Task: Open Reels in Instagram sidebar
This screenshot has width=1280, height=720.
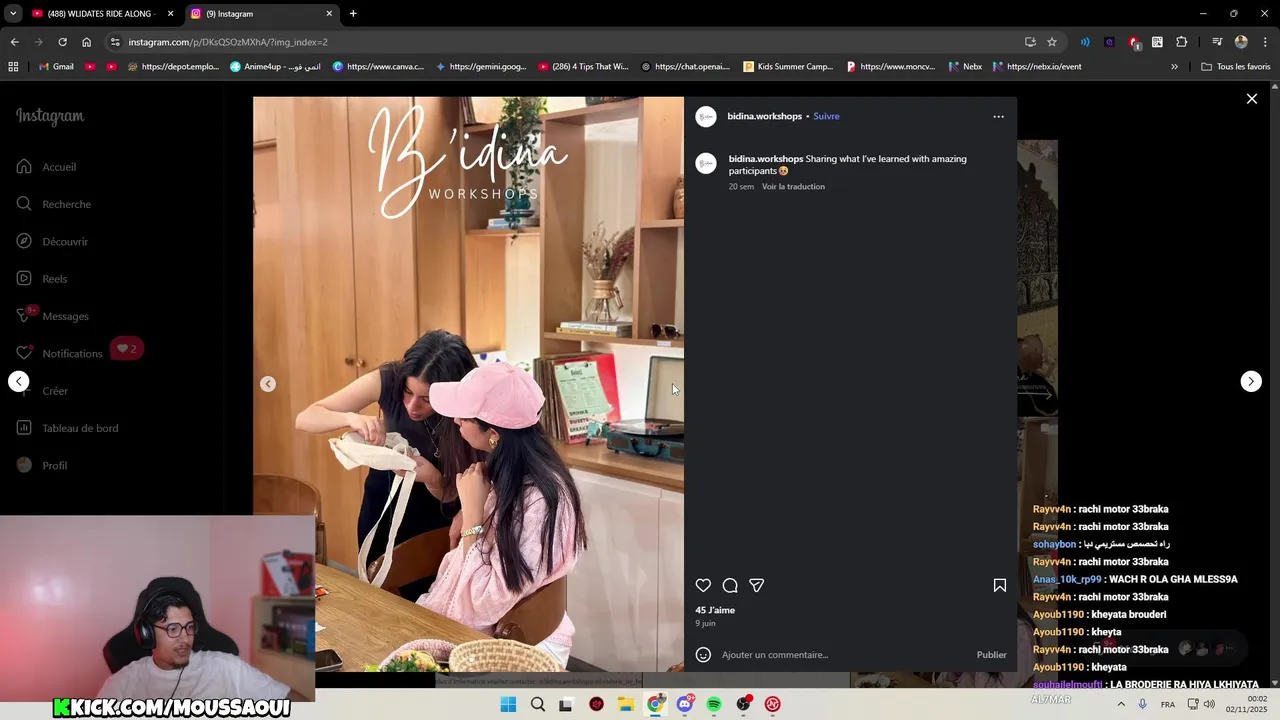Action: tap(42, 279)
